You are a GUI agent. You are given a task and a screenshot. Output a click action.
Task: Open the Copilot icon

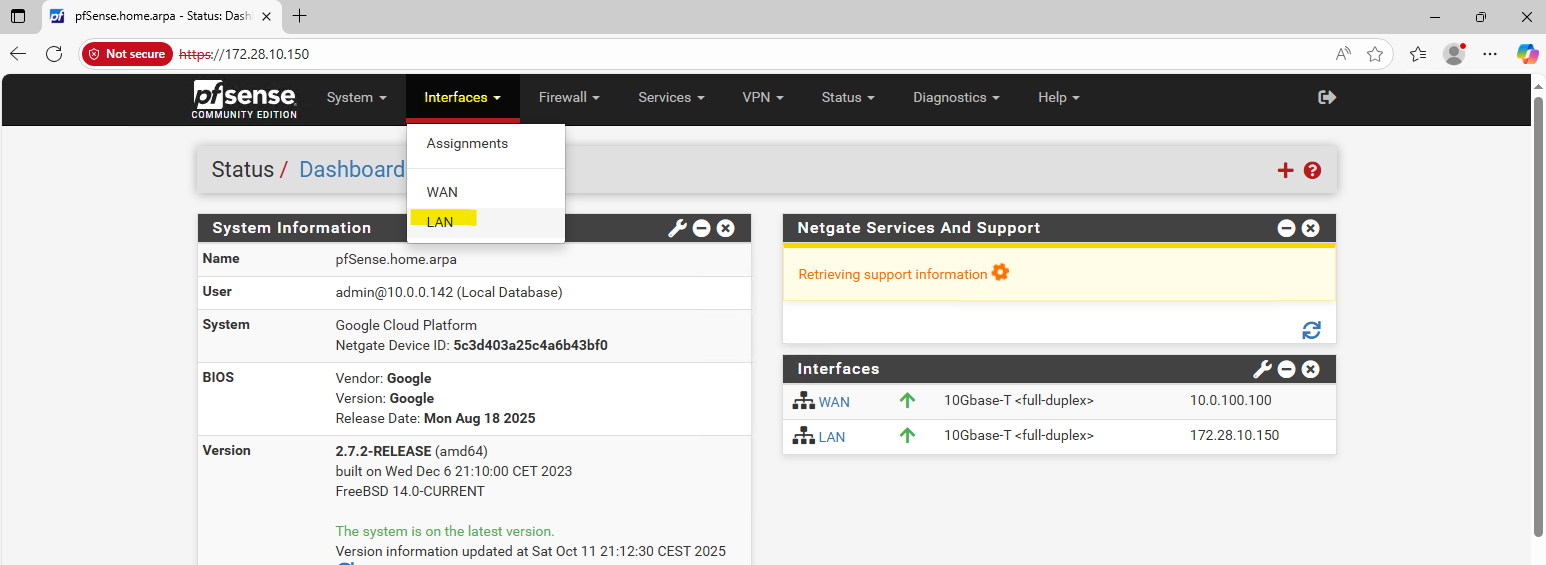click(1527, 54)
